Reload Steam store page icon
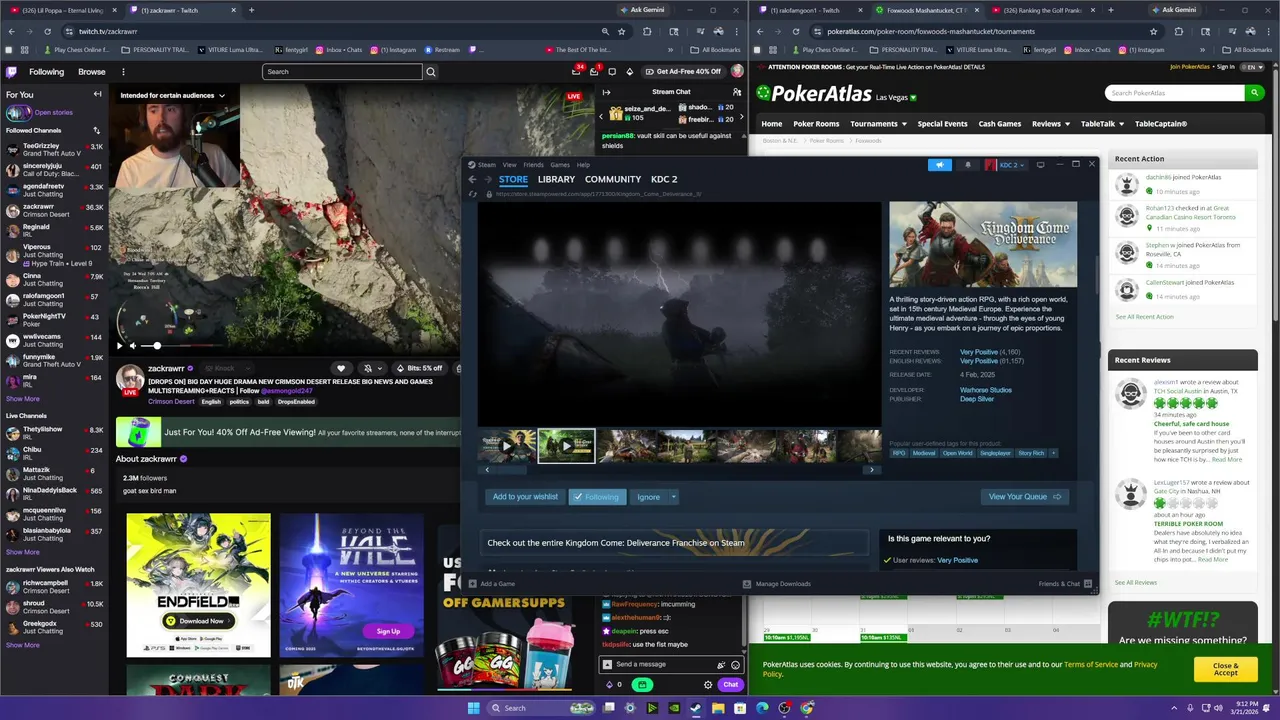This screenshot has height=720, width=1280. [473, 194]
